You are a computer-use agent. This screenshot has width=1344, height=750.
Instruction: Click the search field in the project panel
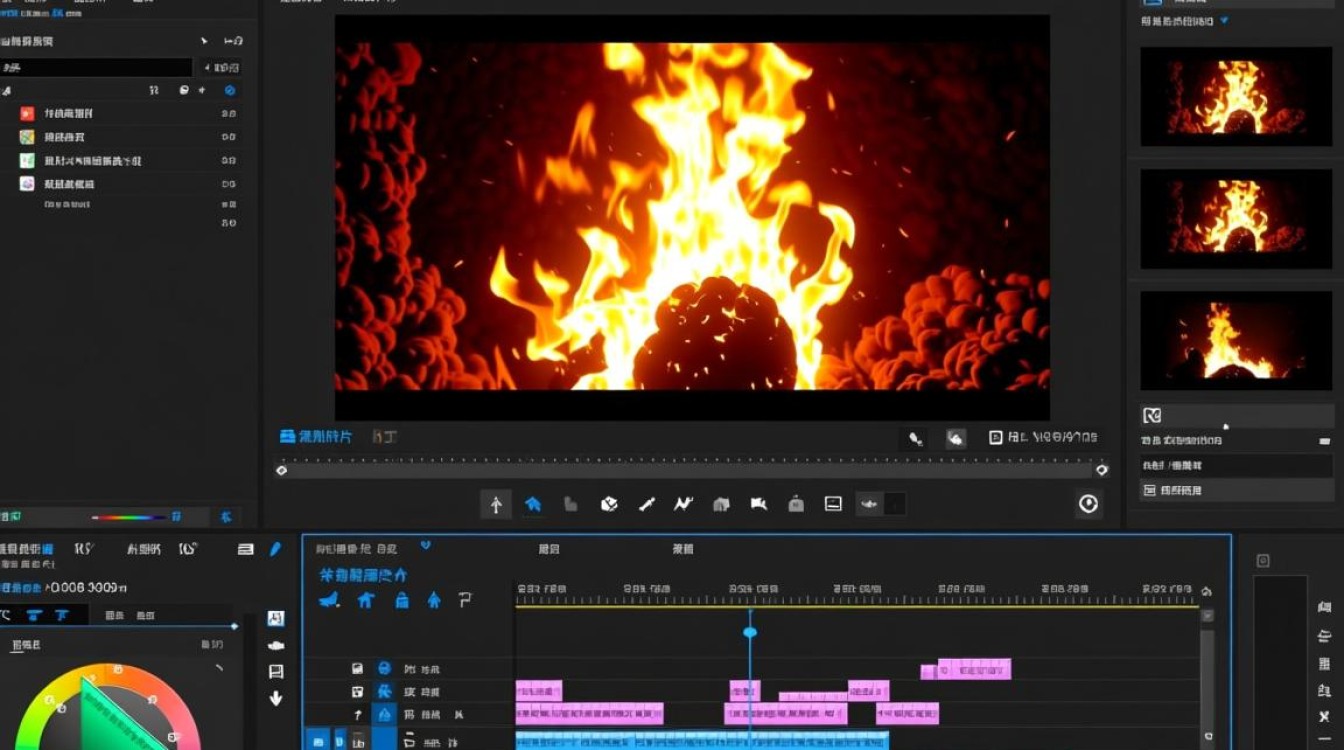click(96, 68)
